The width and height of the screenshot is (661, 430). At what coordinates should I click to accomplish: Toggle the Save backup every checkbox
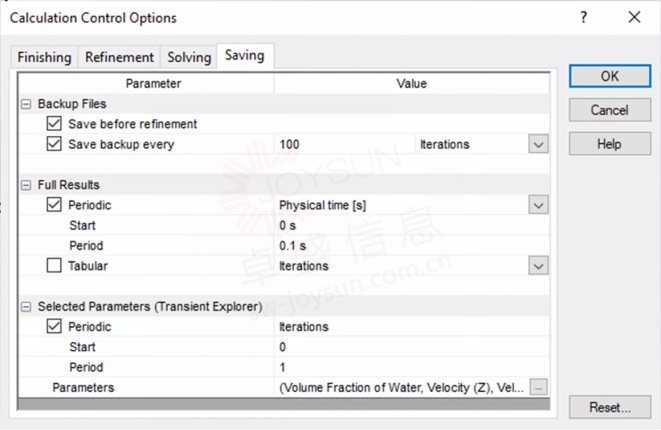pyautogui.click(x=54, y=144)
